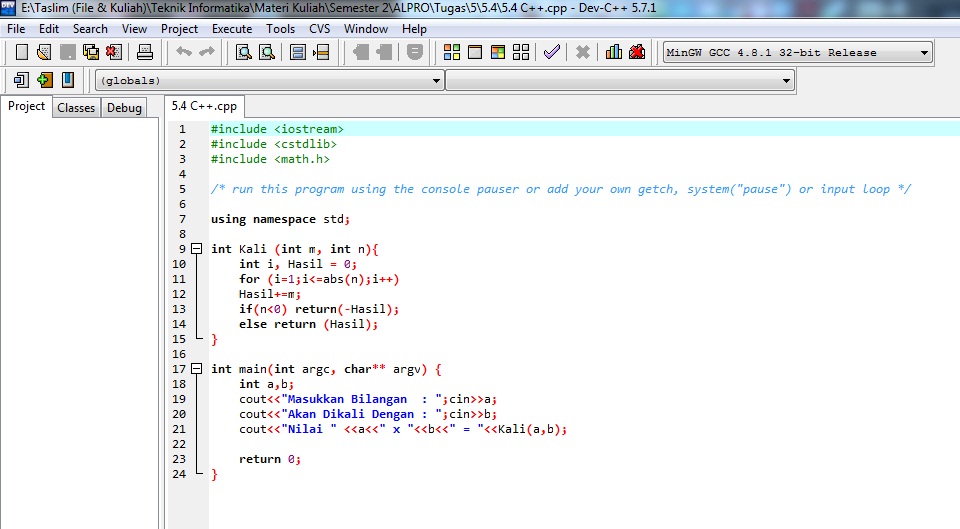The width and height of the screenshot is (960, 529).
Task: Collapse the Kali function fold at line 9
Action: (x=197, y=249)
